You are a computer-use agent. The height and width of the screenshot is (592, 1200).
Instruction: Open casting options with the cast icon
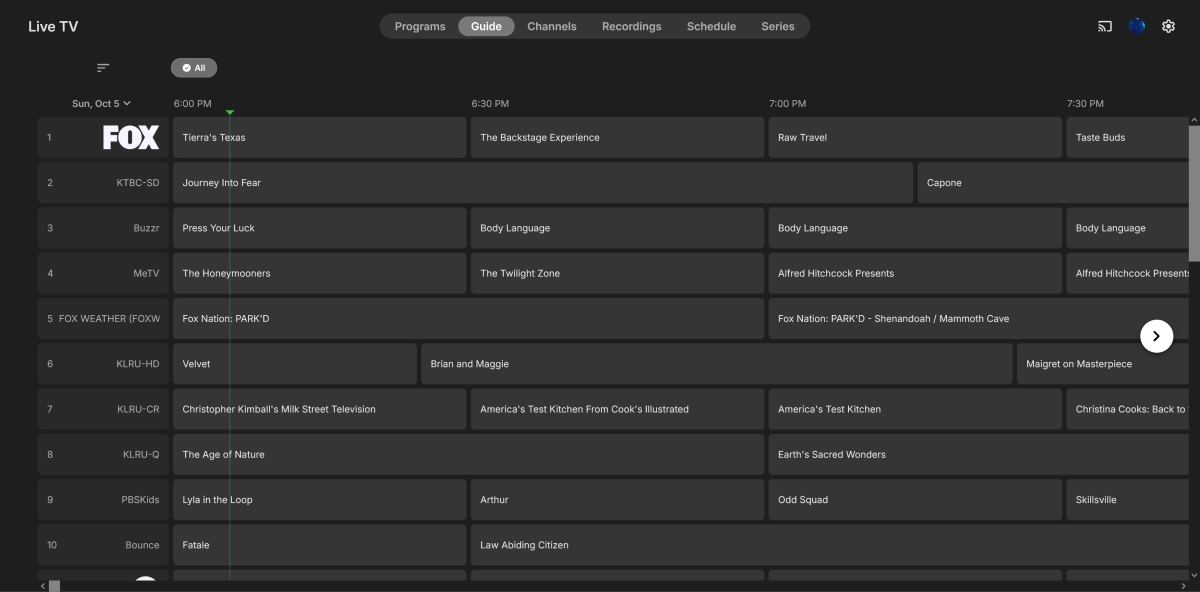1103,25
